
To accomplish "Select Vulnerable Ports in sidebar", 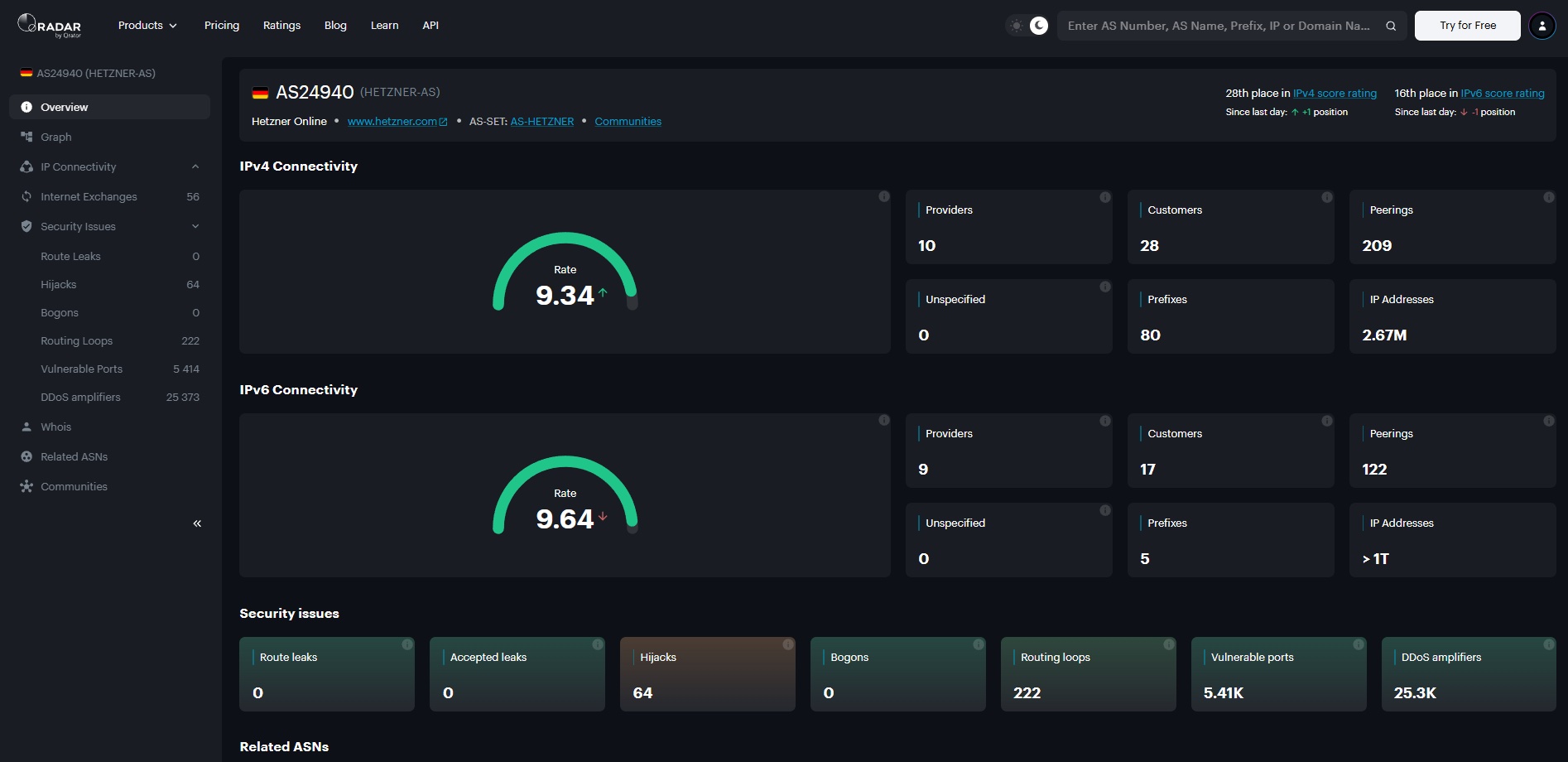I will (x=120, y=369).
